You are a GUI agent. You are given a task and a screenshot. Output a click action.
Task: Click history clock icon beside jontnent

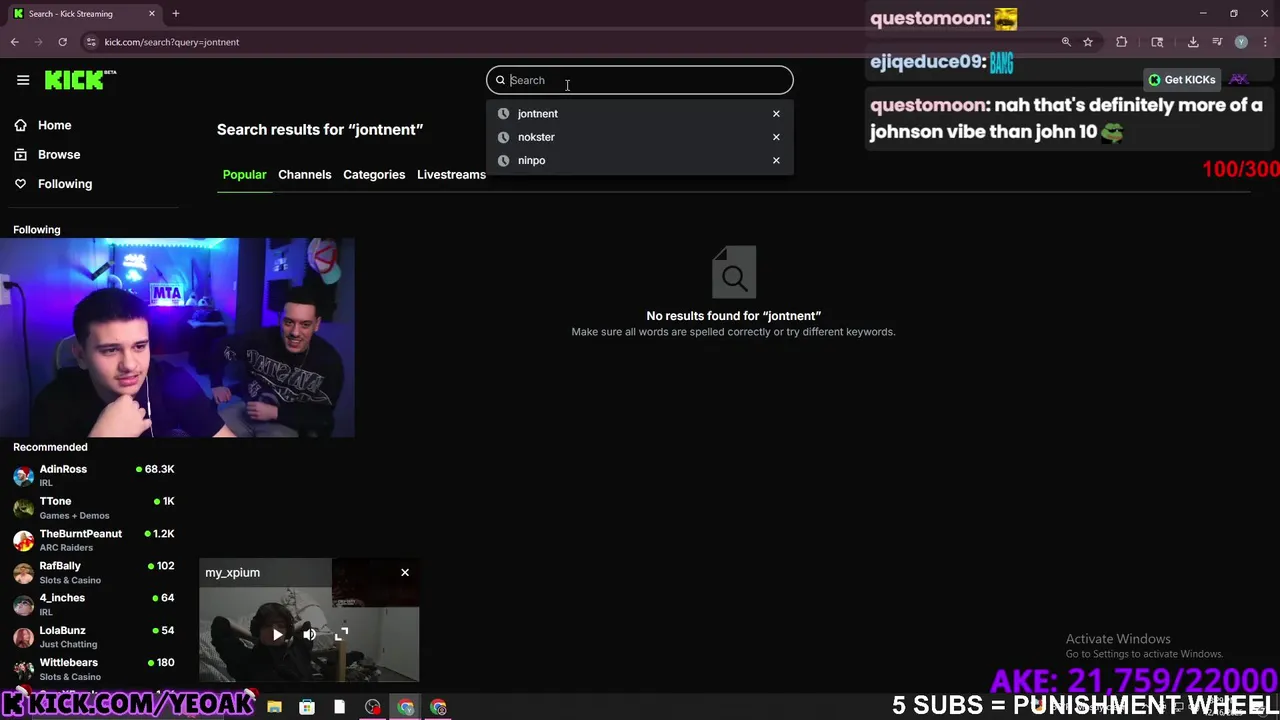503,114
